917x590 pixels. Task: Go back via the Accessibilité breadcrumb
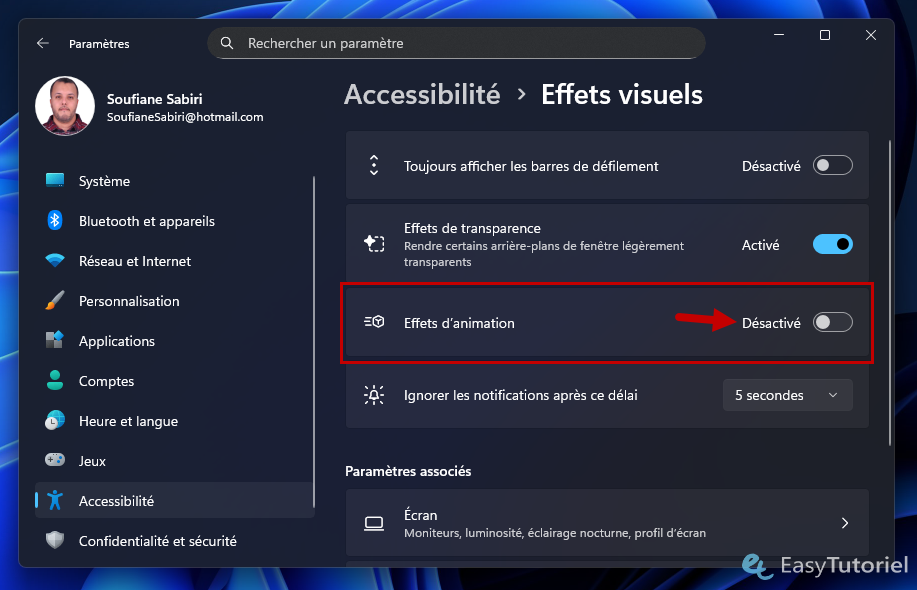422,94
